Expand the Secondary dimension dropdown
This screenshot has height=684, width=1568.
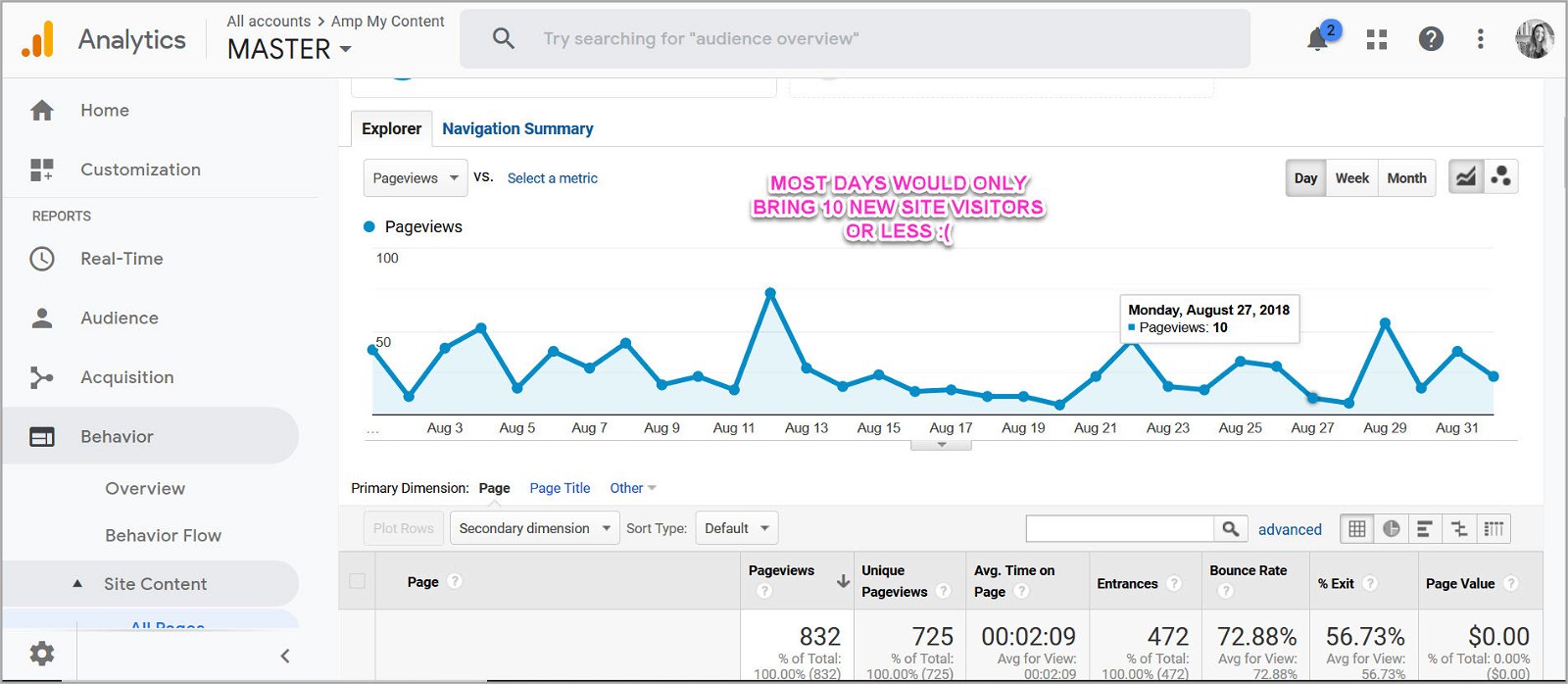tap(534, 528)
